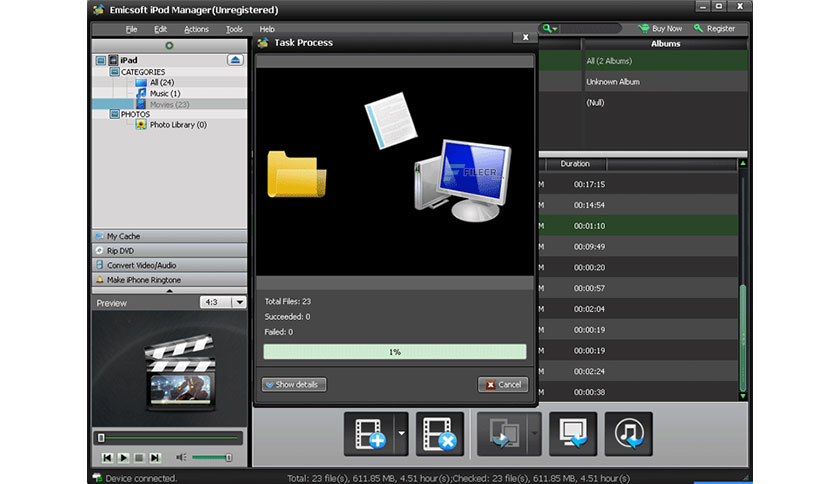836x484 pixels.
Task: Open the add file dropdown arrow
Action: click(401, 434)
